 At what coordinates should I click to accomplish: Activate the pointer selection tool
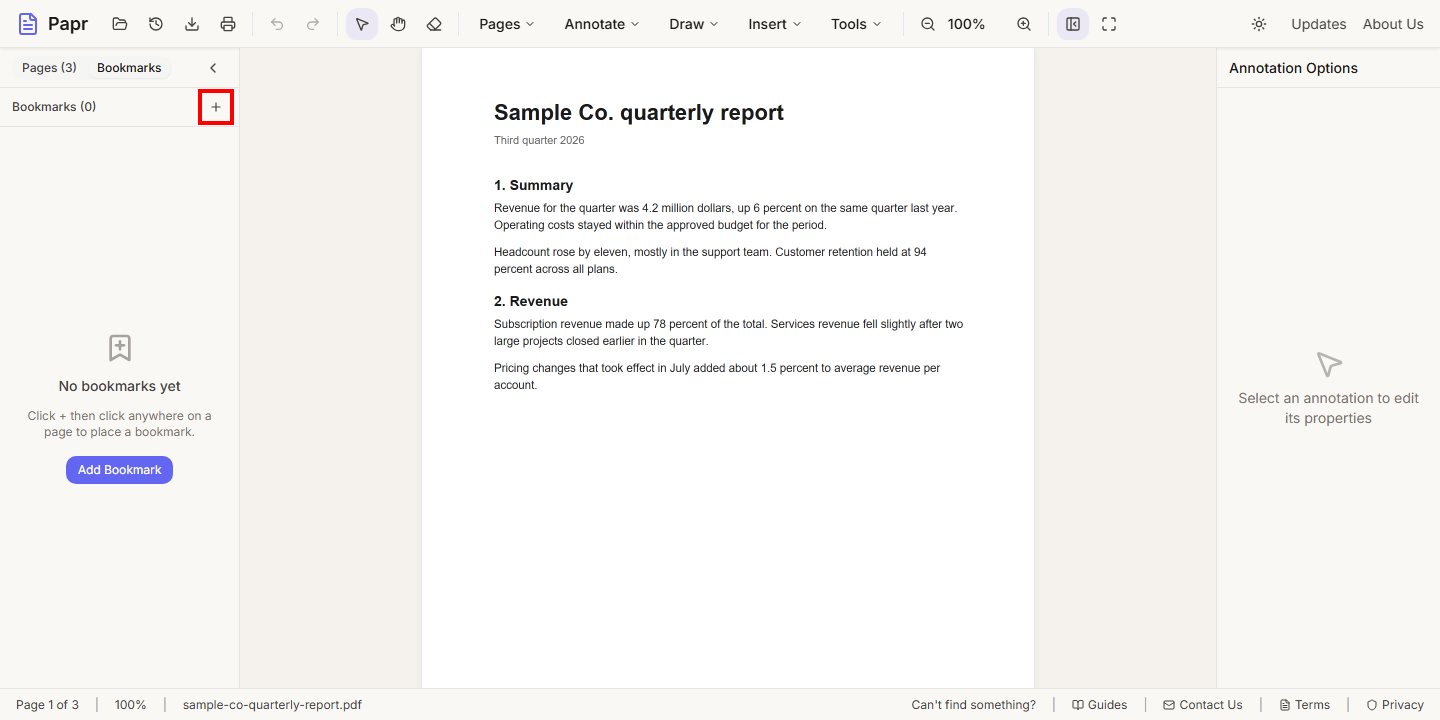[x=362, y=24]
